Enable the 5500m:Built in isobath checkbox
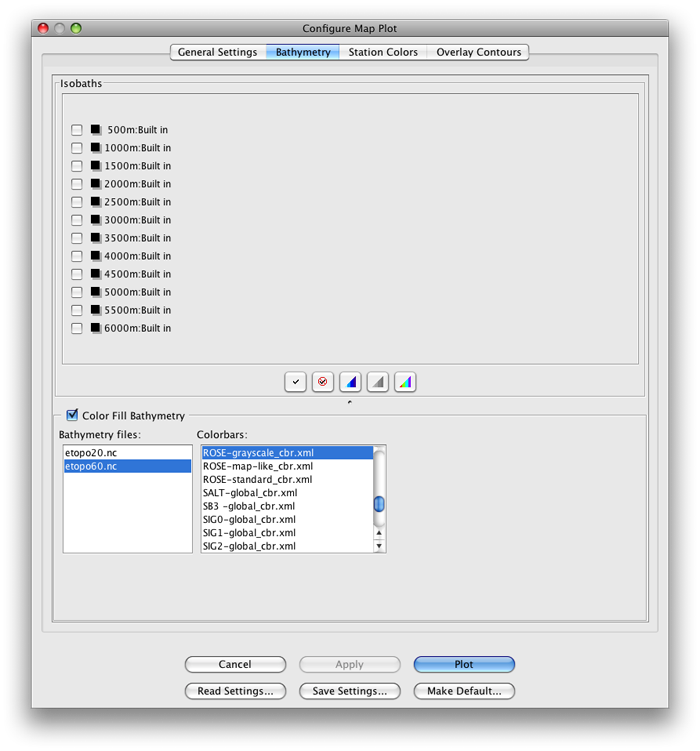 [x=77, y=310]
